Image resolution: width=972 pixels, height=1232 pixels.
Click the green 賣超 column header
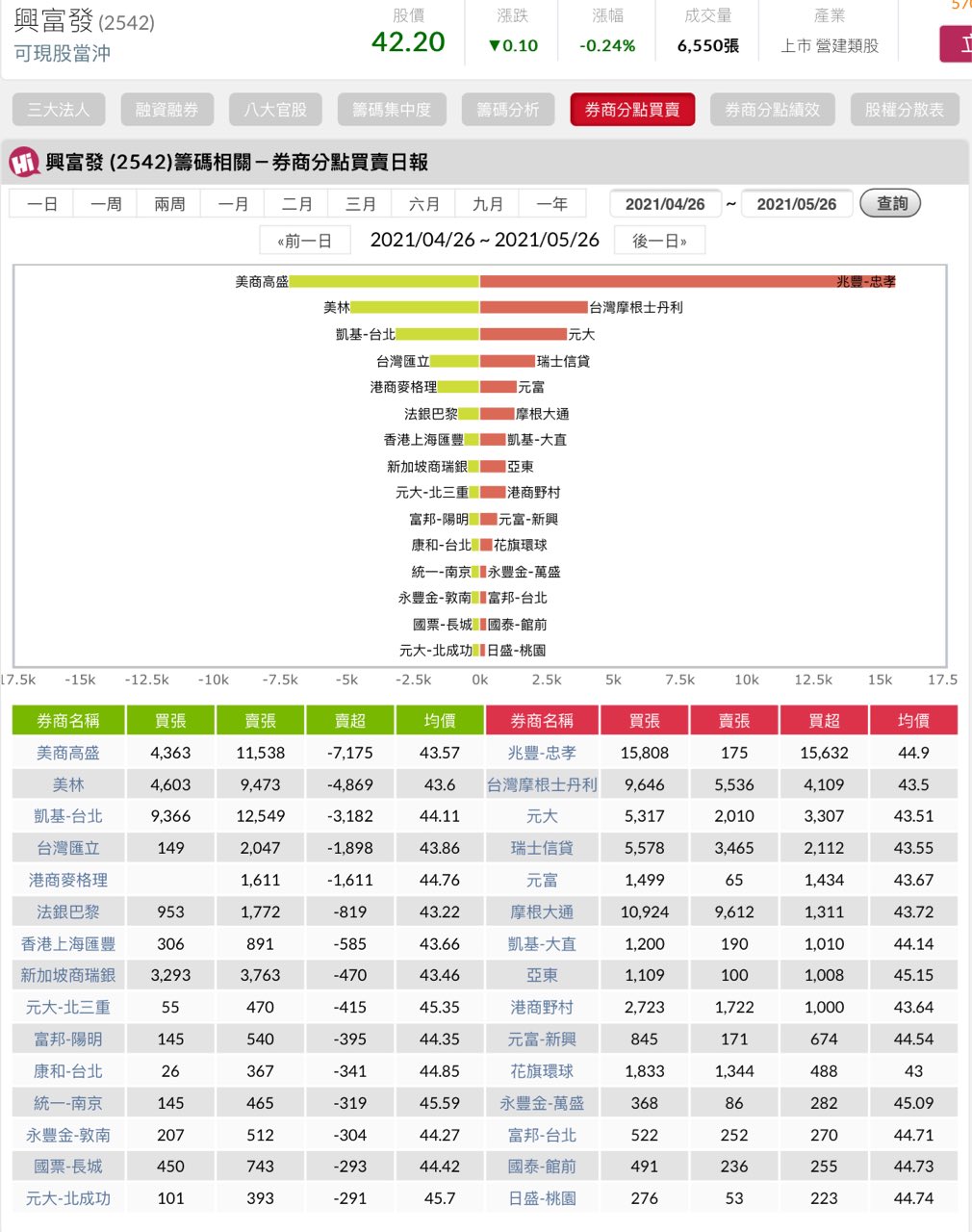tap(349, 720)
